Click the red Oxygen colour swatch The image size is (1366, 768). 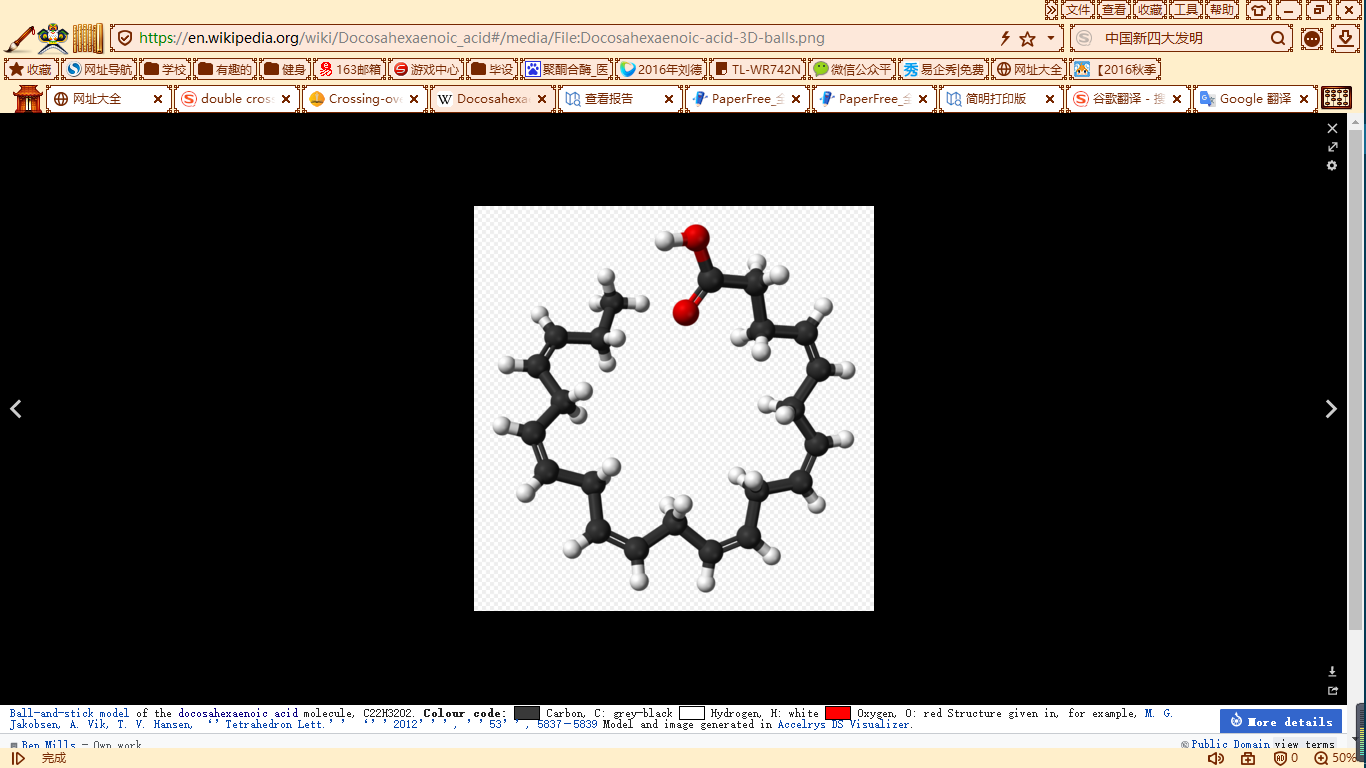pyautogui.click(x=837, y=714)
